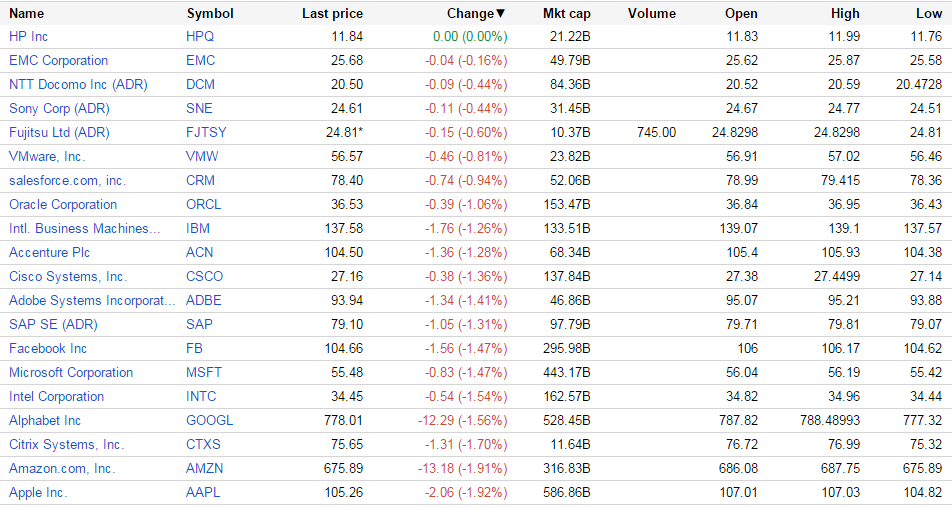This screenshot has height=508, width=952.
Task: Sort by the Change column arrow
Action: (501, 14)
